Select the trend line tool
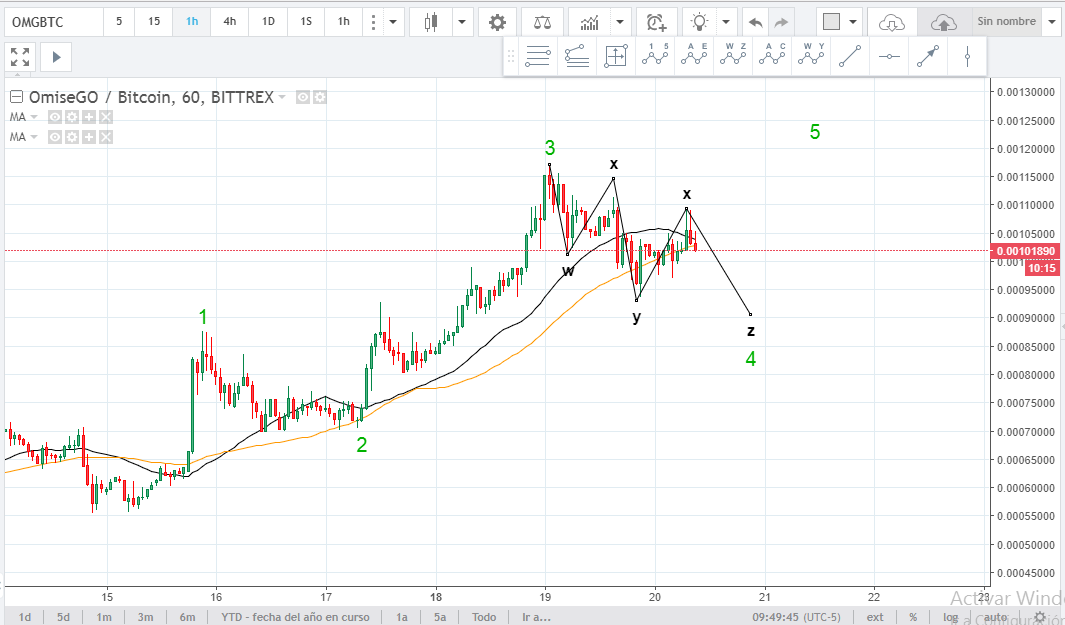 click(x=850, y=56)
